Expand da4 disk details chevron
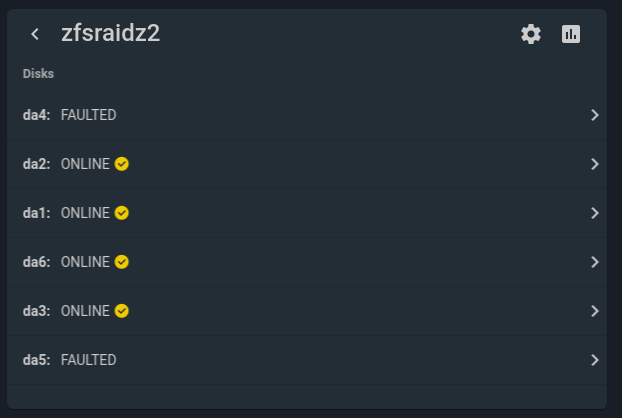This screenshot has width=622, height=418. pos(594,115)
